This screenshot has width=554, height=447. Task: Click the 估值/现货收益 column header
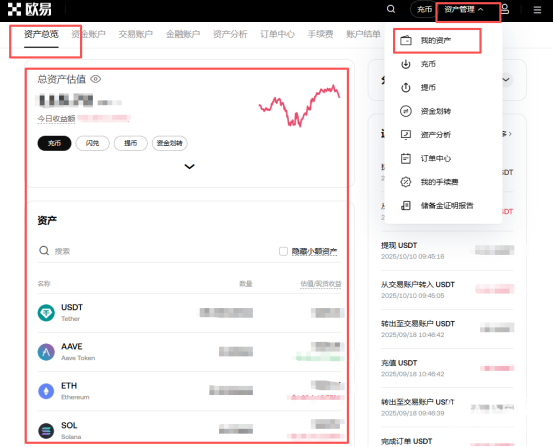point(321,284)
